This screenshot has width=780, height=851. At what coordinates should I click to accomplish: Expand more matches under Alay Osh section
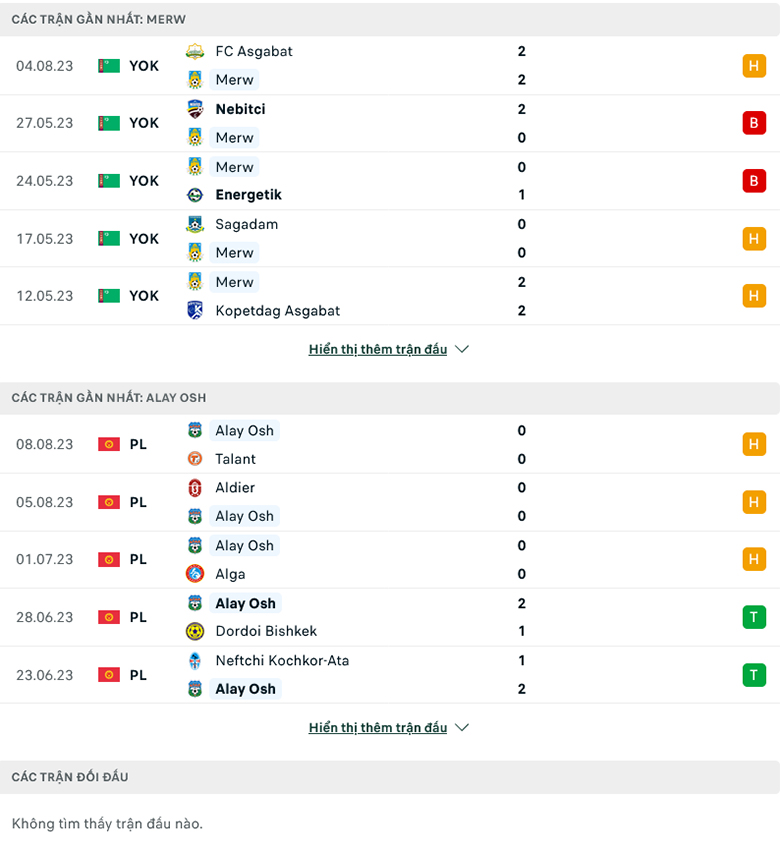[x=378, y=727]
